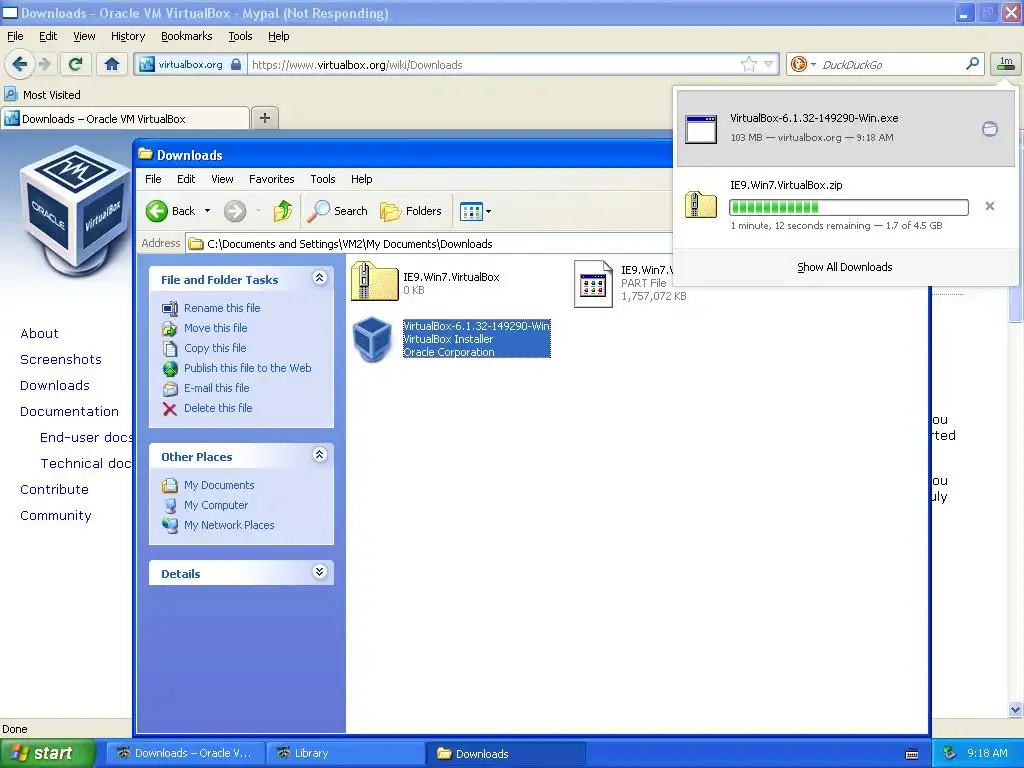This screenshot has width=1024, height=768.
Task: Open Search in the Explorer toolbar
Action: [338, 211]
